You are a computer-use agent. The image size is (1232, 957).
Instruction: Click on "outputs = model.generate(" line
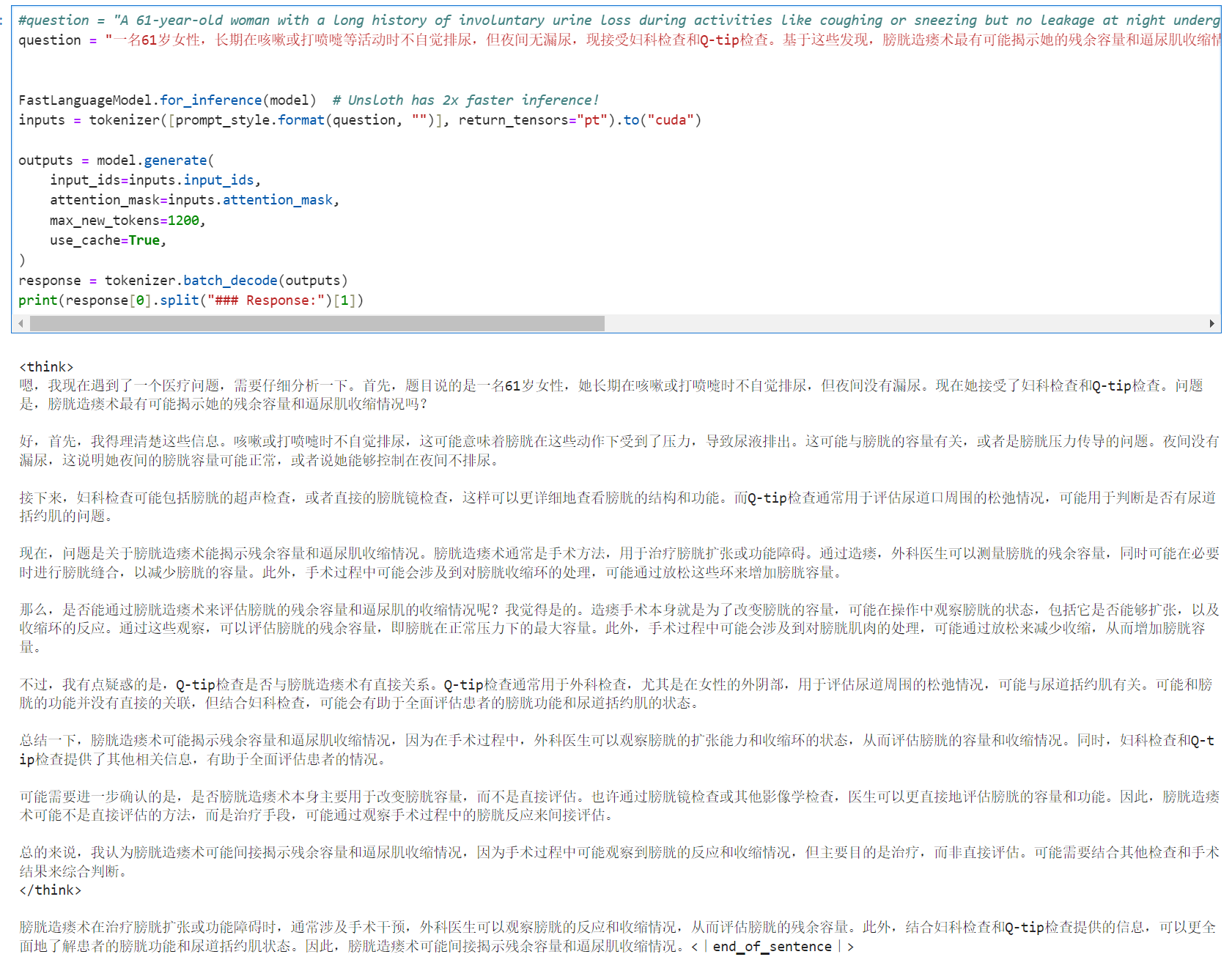click(x=117, y=160)
